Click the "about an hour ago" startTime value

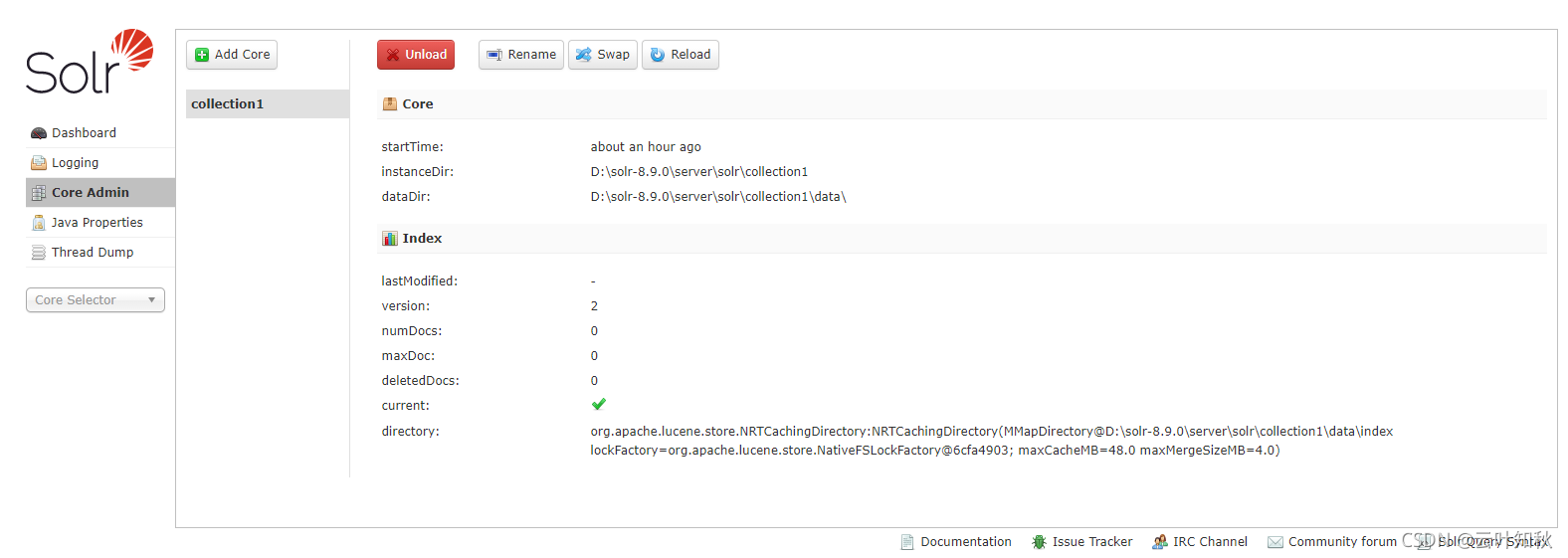pos(646,147)
